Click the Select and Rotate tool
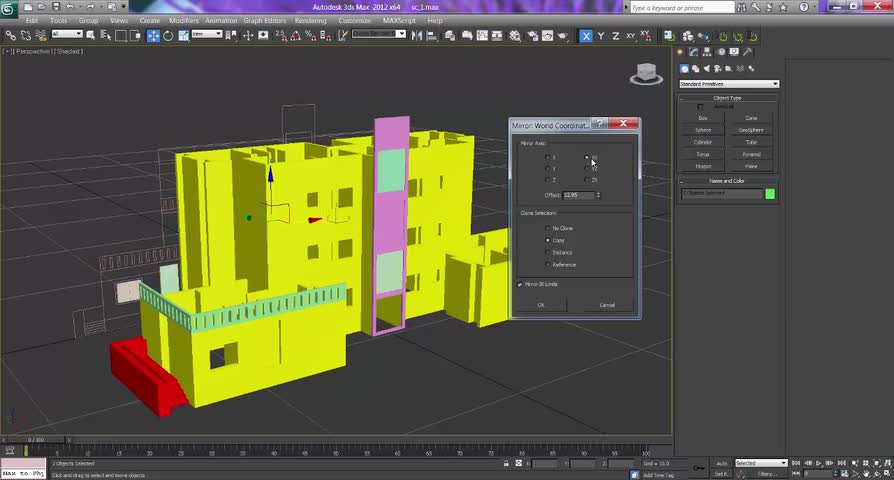Image resolution: width=894 pixels, height=480 pixels. point(168,35)
